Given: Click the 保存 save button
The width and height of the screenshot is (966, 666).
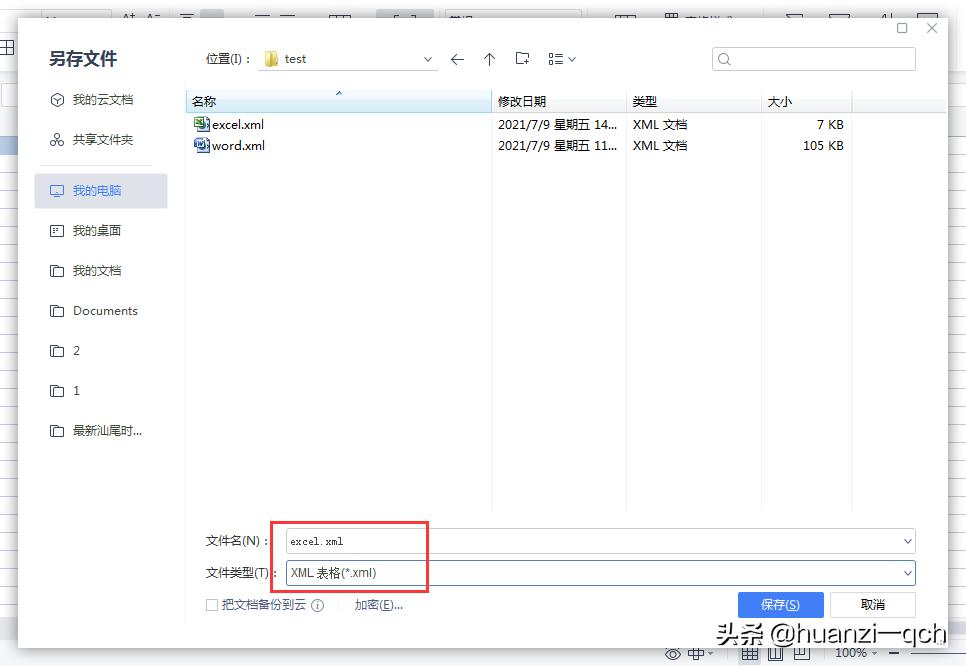Looking at the screenshot, I should (x=781, y=604).
